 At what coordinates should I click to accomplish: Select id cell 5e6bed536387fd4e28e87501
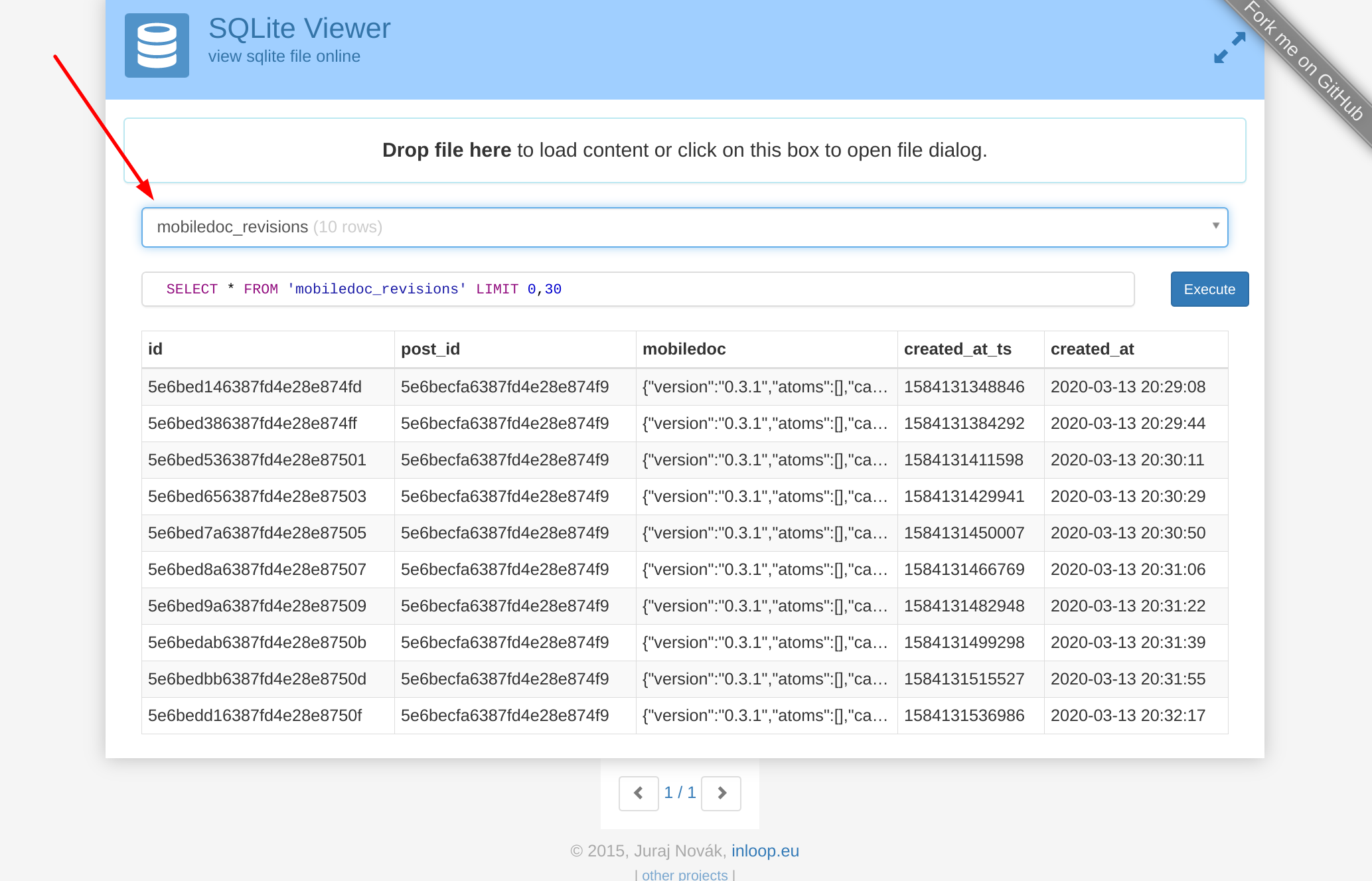coord(268,460)
